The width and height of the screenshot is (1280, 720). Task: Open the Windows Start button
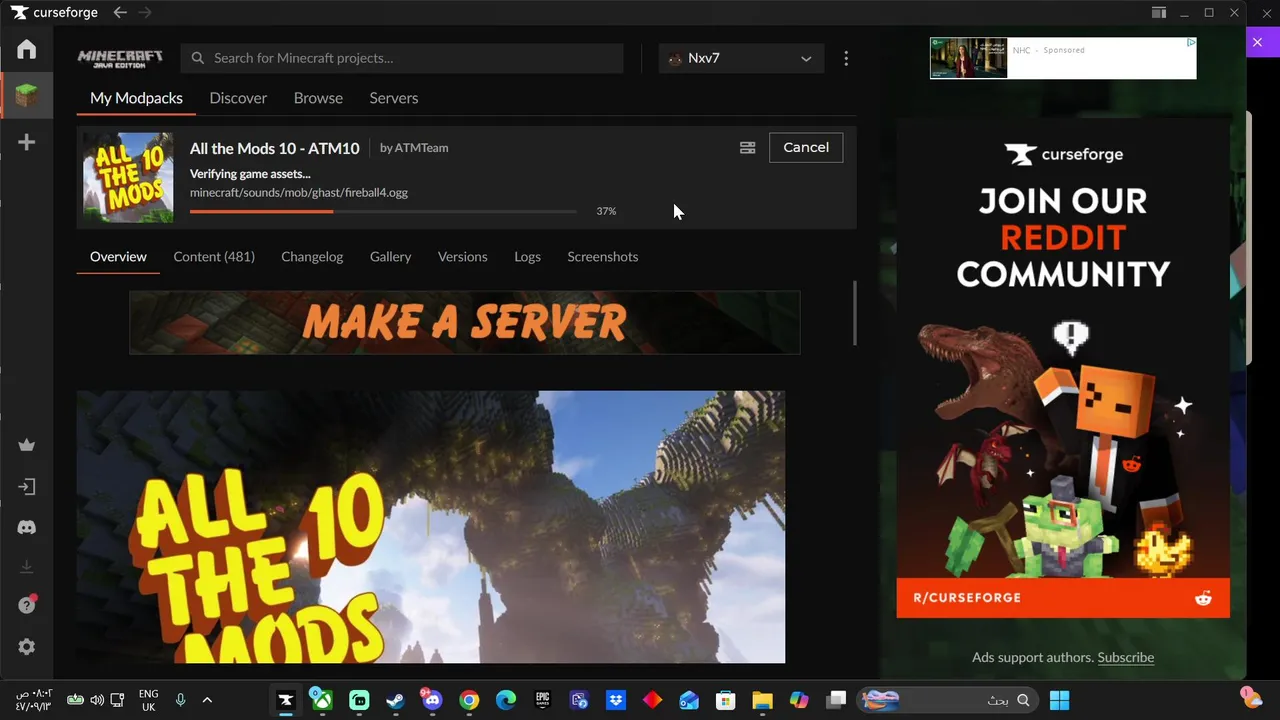pyautogui.click(x=1060, y=700)
